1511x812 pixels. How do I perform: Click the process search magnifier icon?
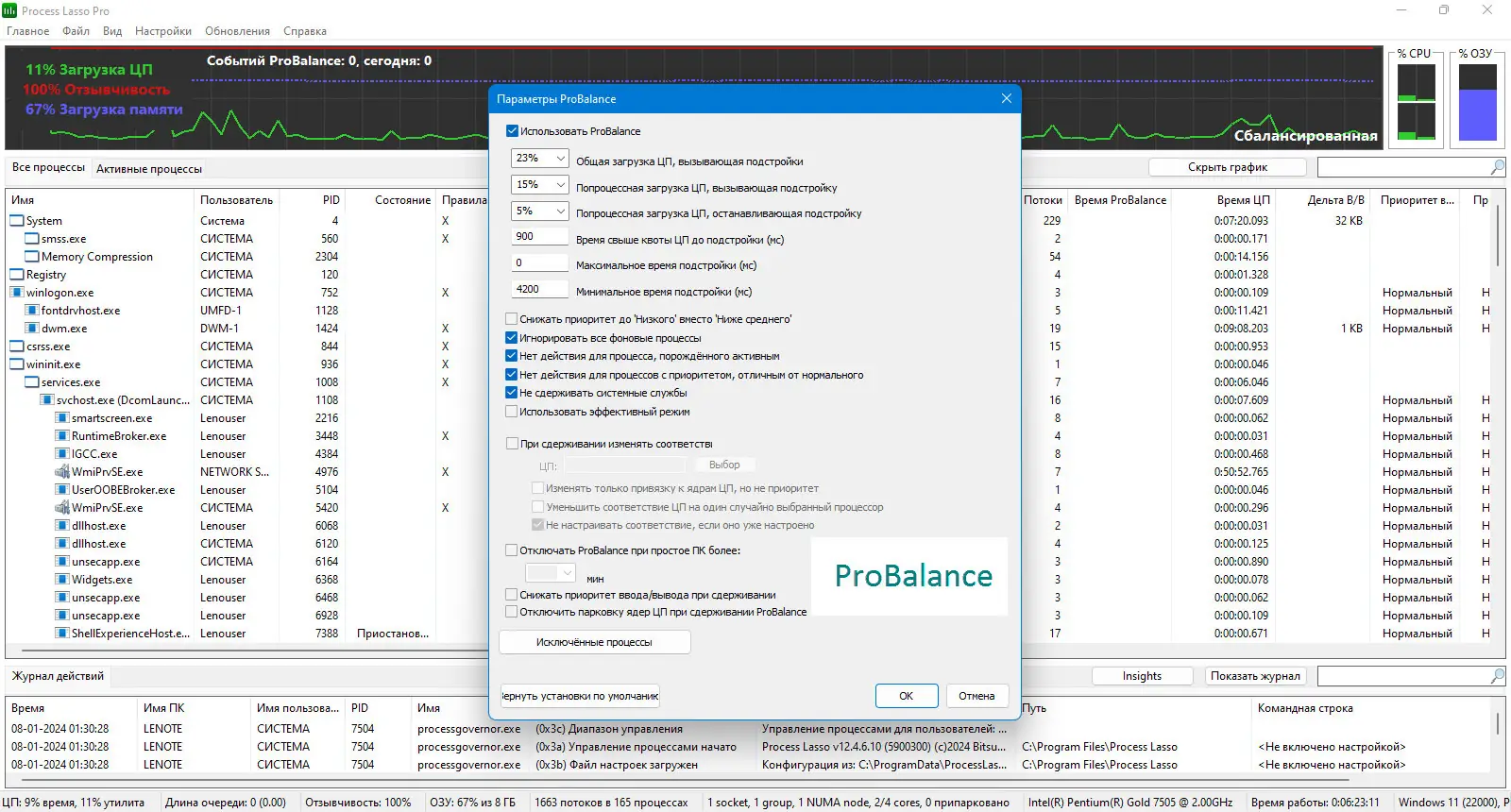point(1498,167)
